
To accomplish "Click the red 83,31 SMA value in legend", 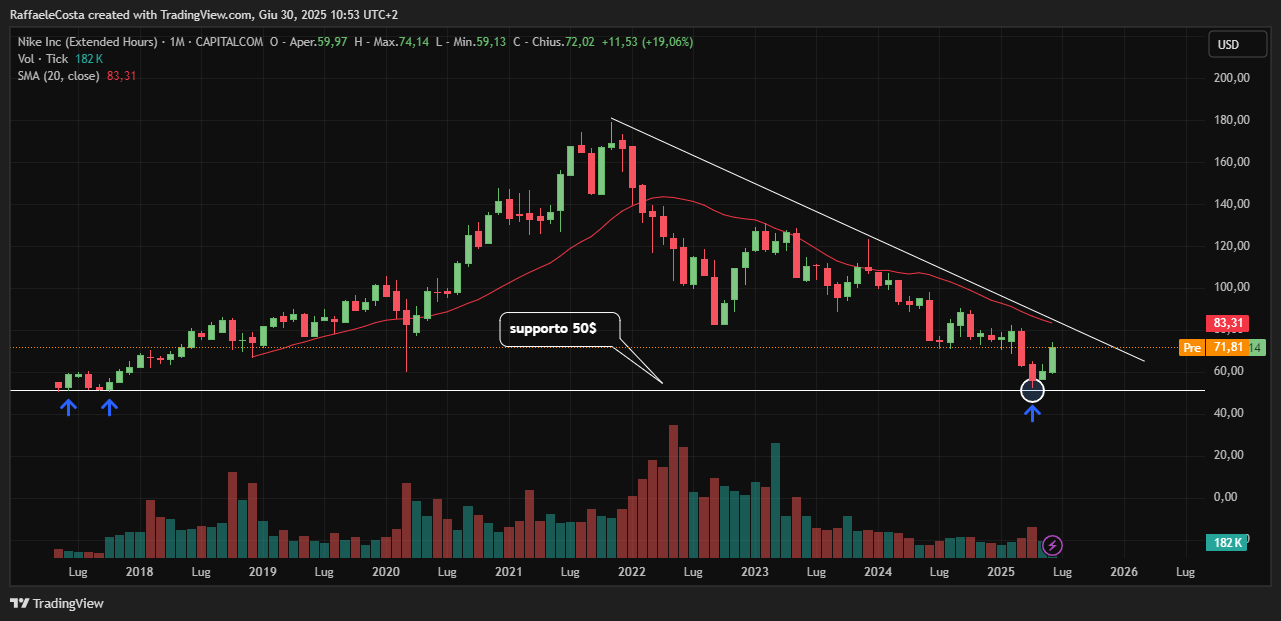I will point(121,76).
